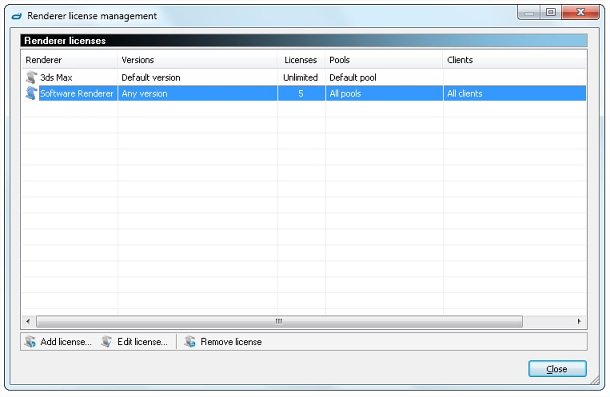The height and width of the screenshot is (397, 610).
Task: Close window using title bar X
Action: pyautogui.click(x=581, y=12)
